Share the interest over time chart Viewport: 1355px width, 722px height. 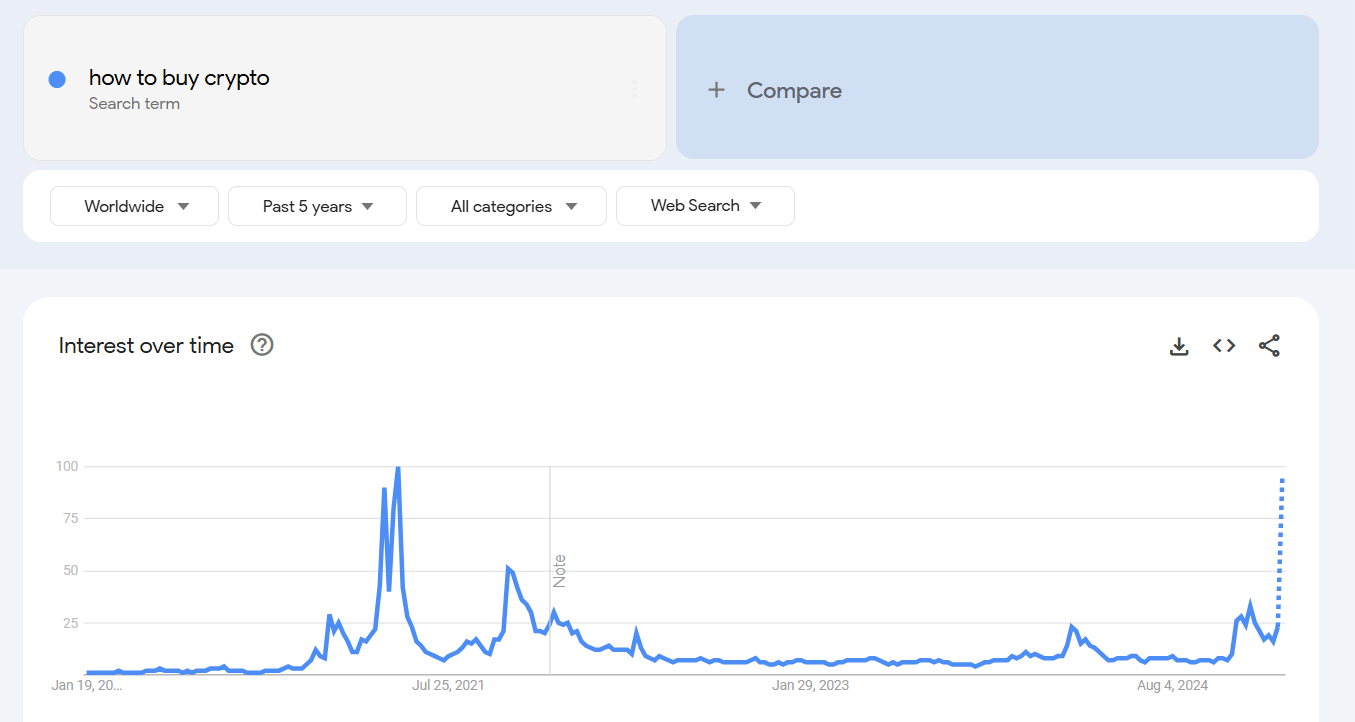[x=1269, y=346]
